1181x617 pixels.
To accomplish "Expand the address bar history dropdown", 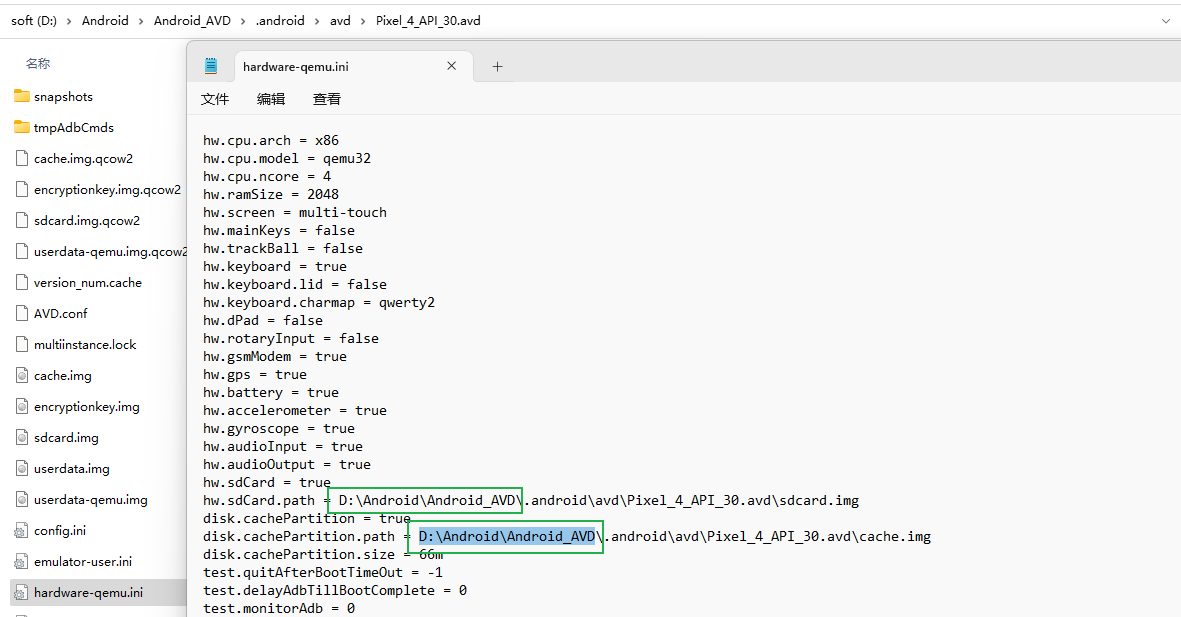I will (1166, 20).
